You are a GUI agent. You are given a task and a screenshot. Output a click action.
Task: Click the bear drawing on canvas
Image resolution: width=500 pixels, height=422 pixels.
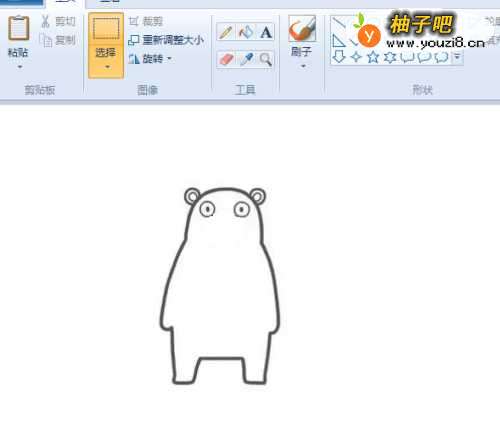pos(220,286)
